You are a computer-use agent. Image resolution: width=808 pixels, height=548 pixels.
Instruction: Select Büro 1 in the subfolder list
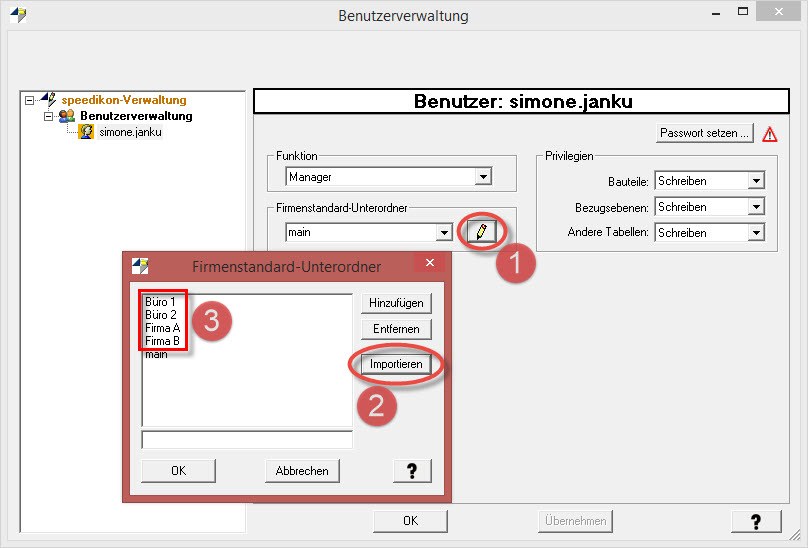(160, 302)
